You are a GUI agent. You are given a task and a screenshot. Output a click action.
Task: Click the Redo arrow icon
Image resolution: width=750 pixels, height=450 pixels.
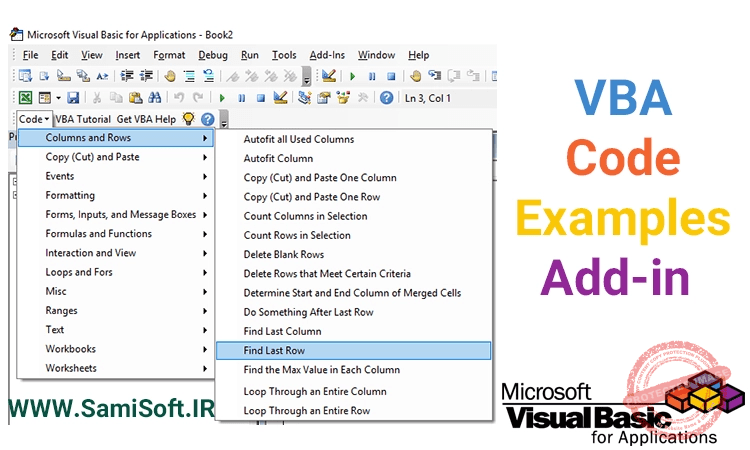[198, 98]
